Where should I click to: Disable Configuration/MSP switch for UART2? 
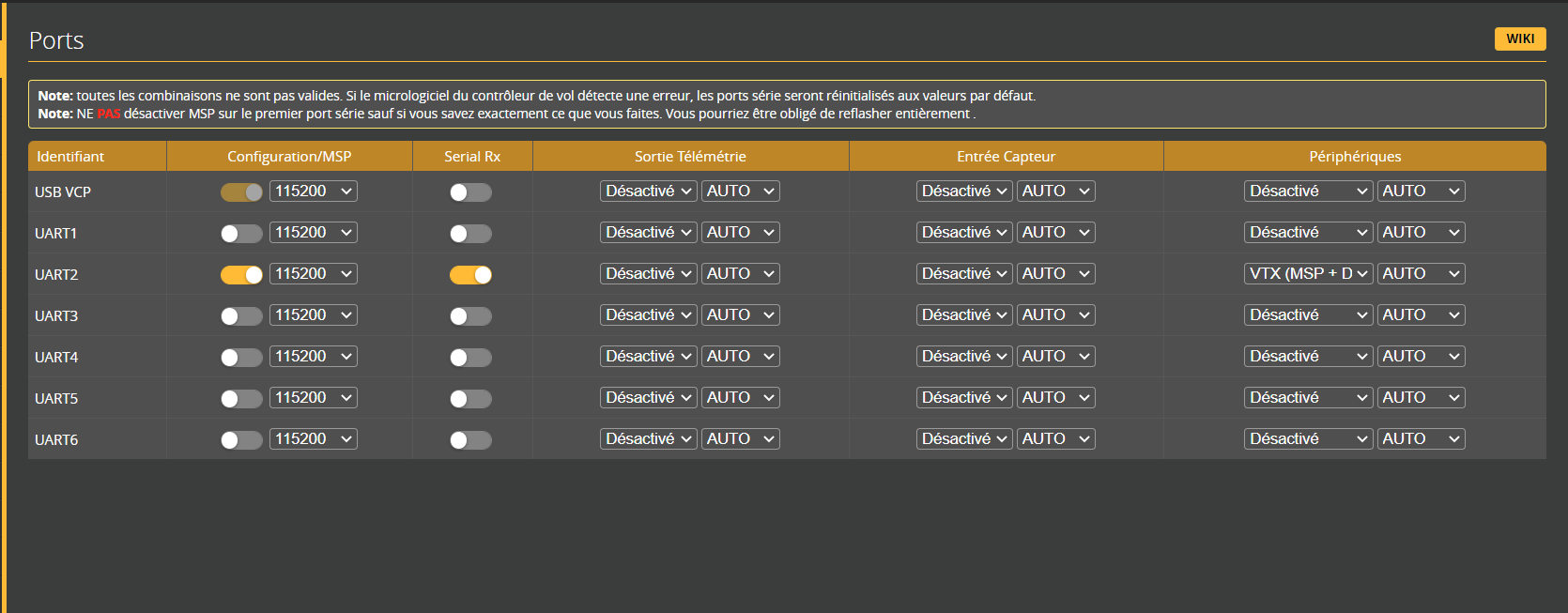tap(241, 275)
